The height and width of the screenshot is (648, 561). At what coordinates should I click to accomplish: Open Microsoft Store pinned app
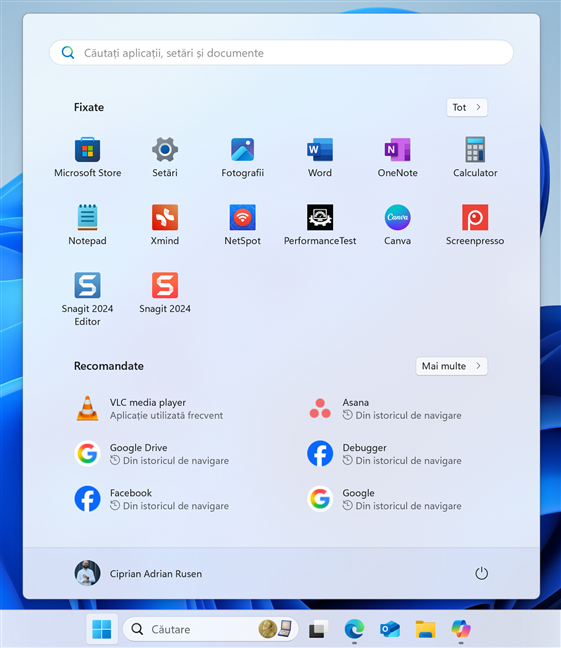(x=88, y=157)
